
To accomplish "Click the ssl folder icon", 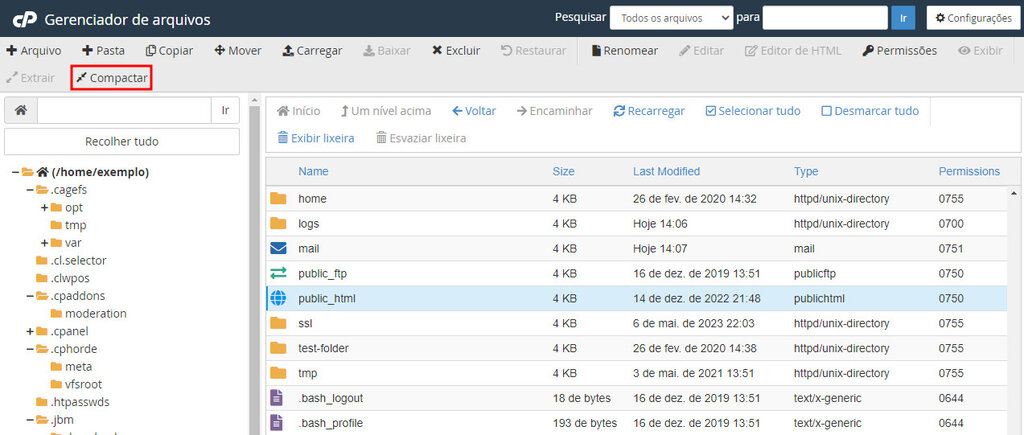I will (x=278, y=323).
